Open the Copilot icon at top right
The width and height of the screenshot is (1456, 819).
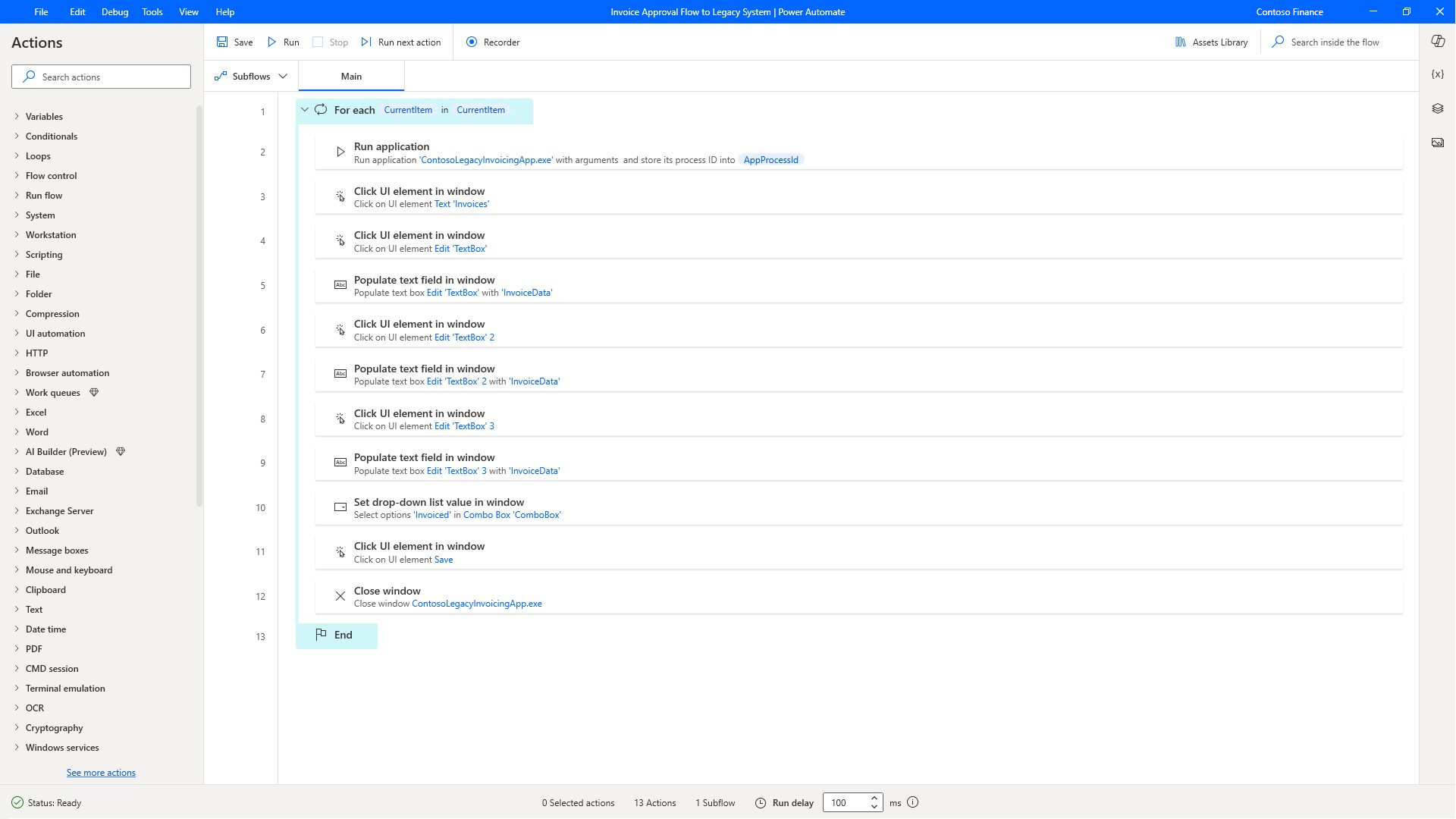[1437, 42]
